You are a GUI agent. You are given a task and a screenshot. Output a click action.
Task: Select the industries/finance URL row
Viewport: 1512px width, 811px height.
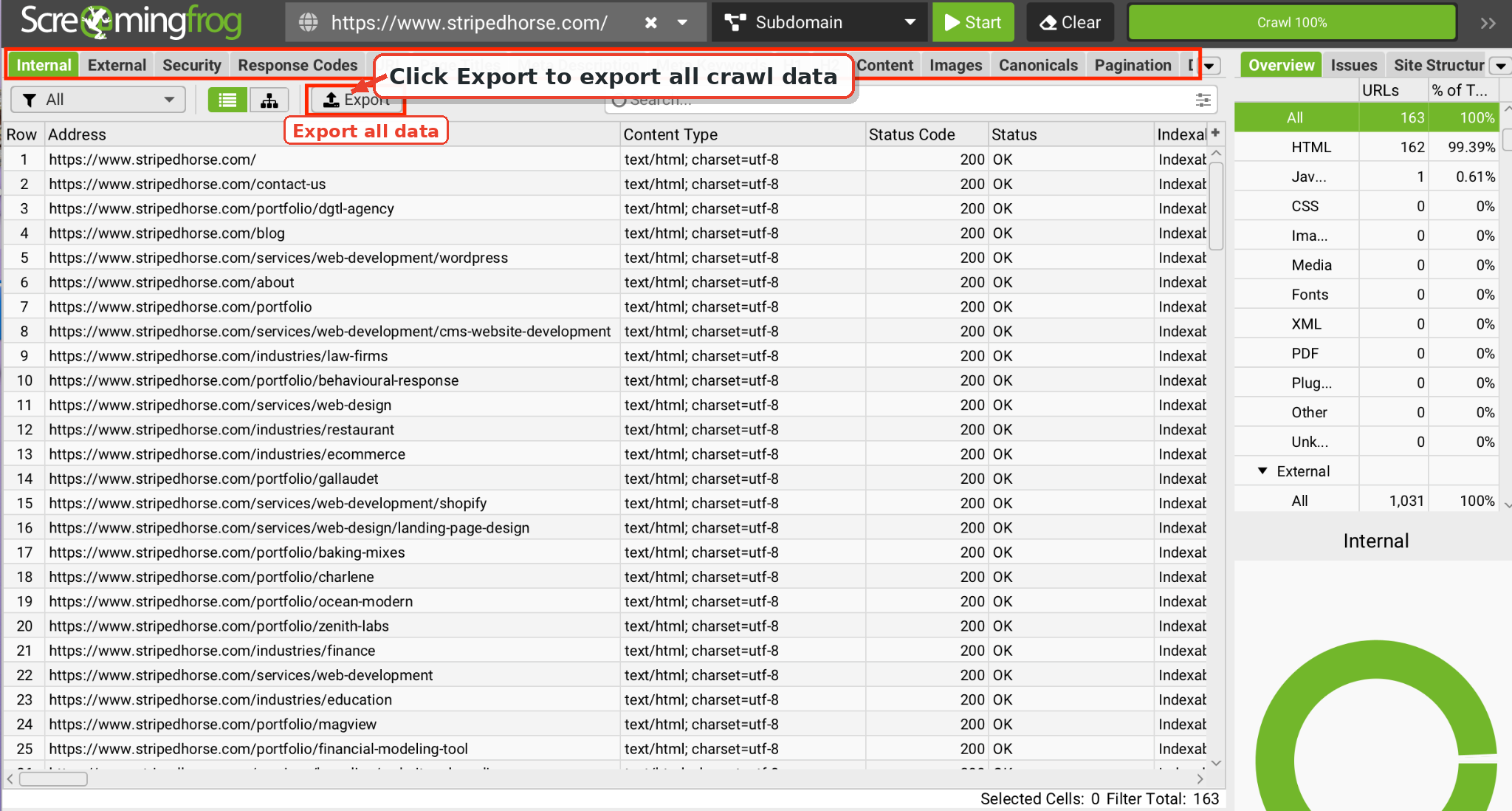[605, 651]
